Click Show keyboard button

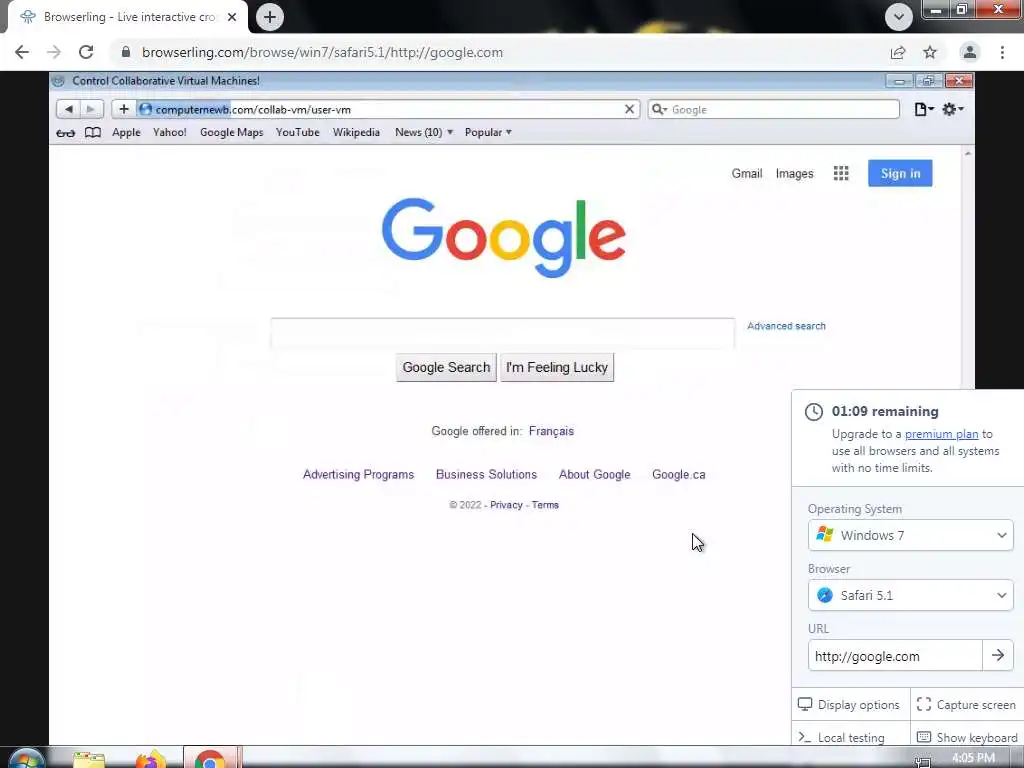(x=967, y=737)
